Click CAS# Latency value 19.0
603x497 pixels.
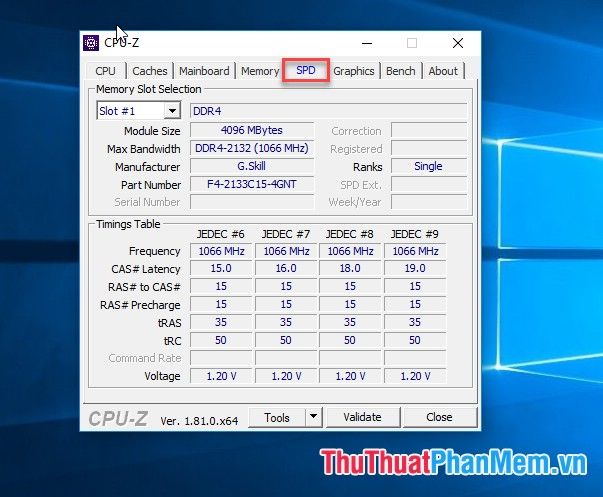click(415, 269)
